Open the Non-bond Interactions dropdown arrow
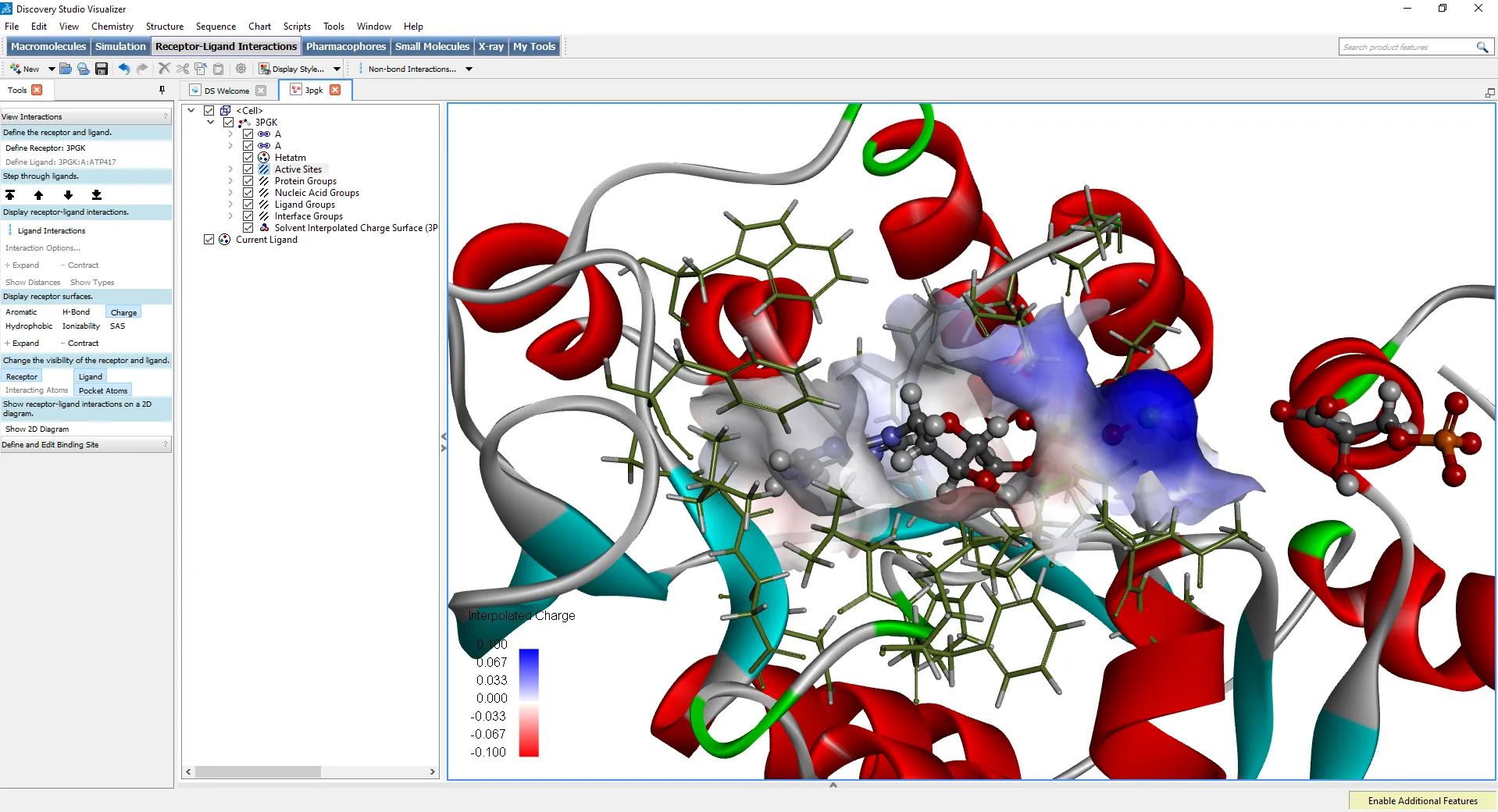1498x812 pixels. tap(469, 69)
